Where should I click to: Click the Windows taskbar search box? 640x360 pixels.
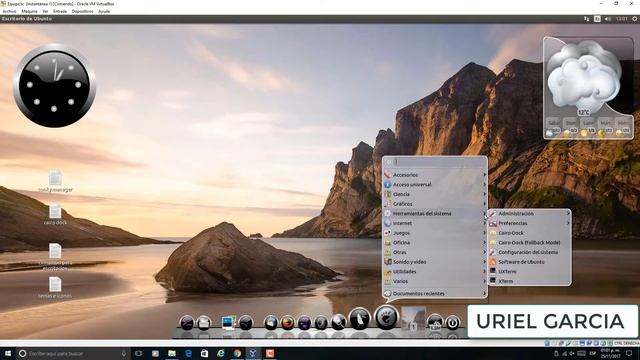[73, 353]
